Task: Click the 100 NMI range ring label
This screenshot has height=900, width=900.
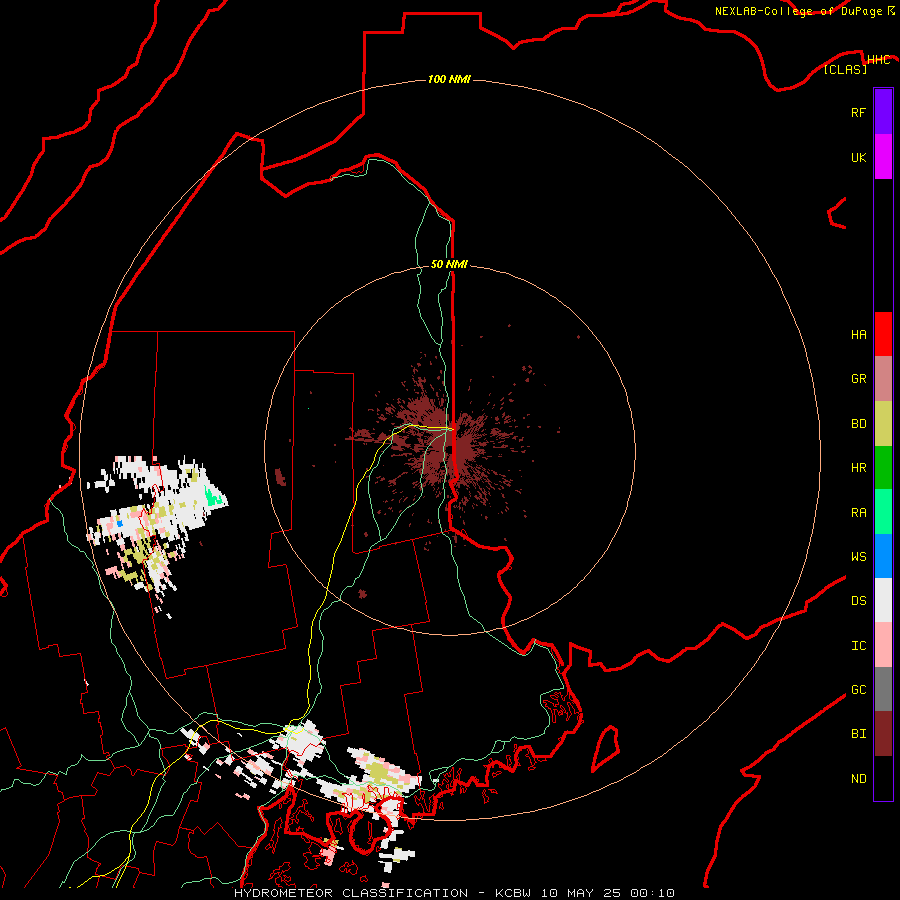Action: click(449, 79)
